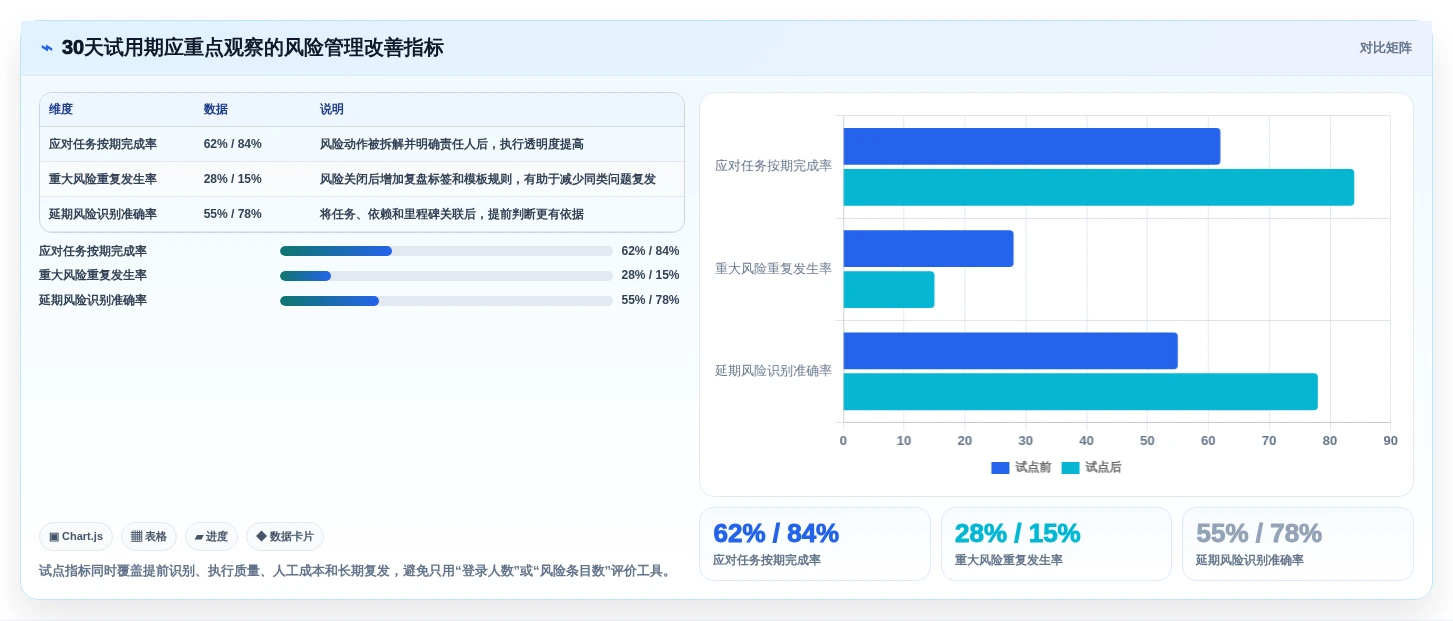Click progress value 62% / 84%
Image resolution: width=1453 pixels, height=621 pixels.
coord(650,251)
